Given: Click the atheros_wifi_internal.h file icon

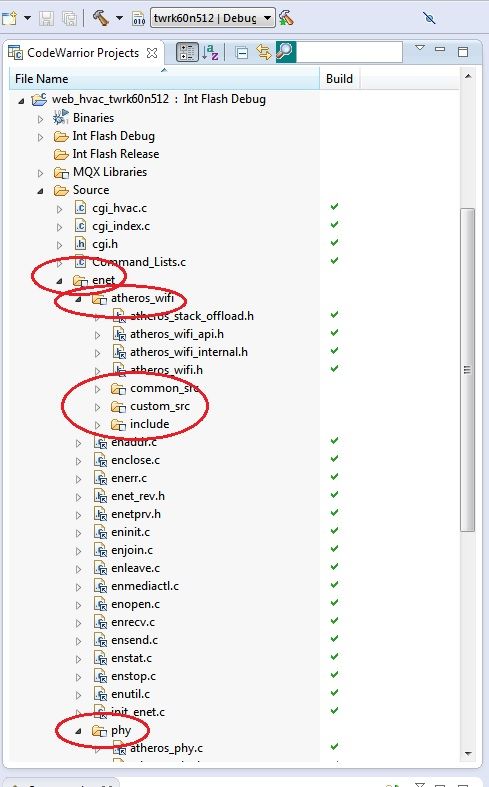Looking at the screenshot, I should (x=119, y=352).
